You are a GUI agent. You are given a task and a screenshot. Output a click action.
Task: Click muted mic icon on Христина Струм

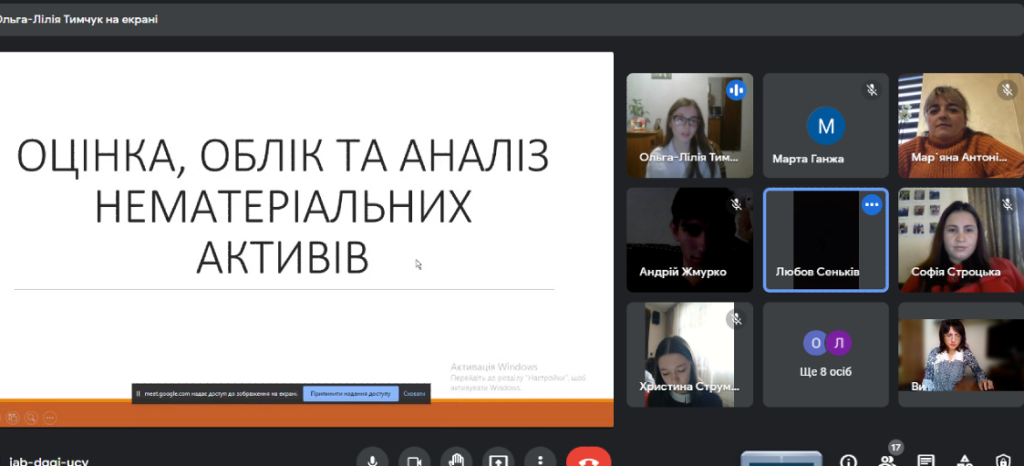pyautogui.click(x=736, y=319)
